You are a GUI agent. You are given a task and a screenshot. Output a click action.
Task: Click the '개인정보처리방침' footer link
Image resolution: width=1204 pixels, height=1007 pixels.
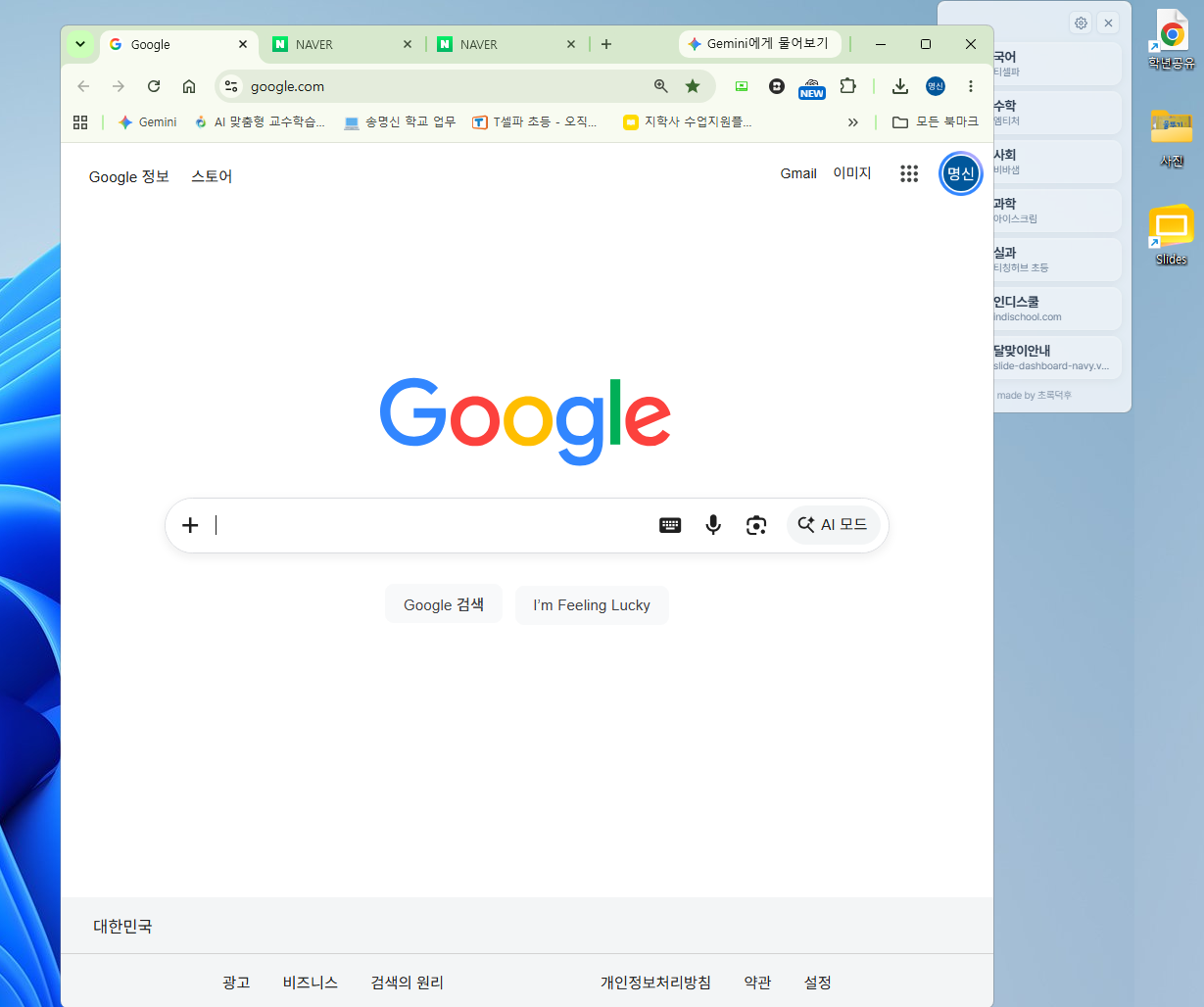click(x=655, y=982)
